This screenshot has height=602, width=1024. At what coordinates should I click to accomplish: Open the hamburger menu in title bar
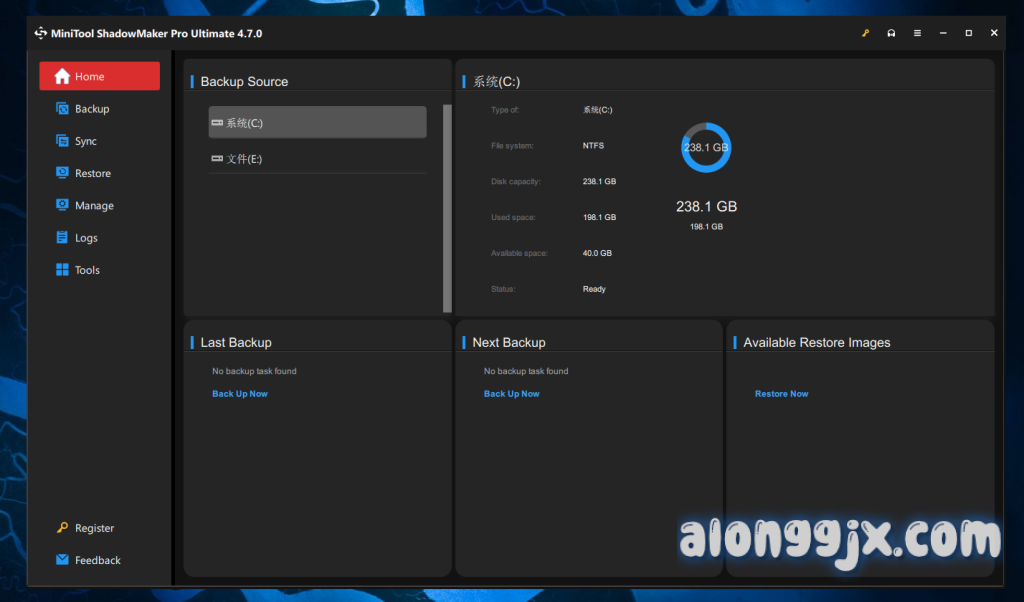pyautogui.click(x=917, y=33)
